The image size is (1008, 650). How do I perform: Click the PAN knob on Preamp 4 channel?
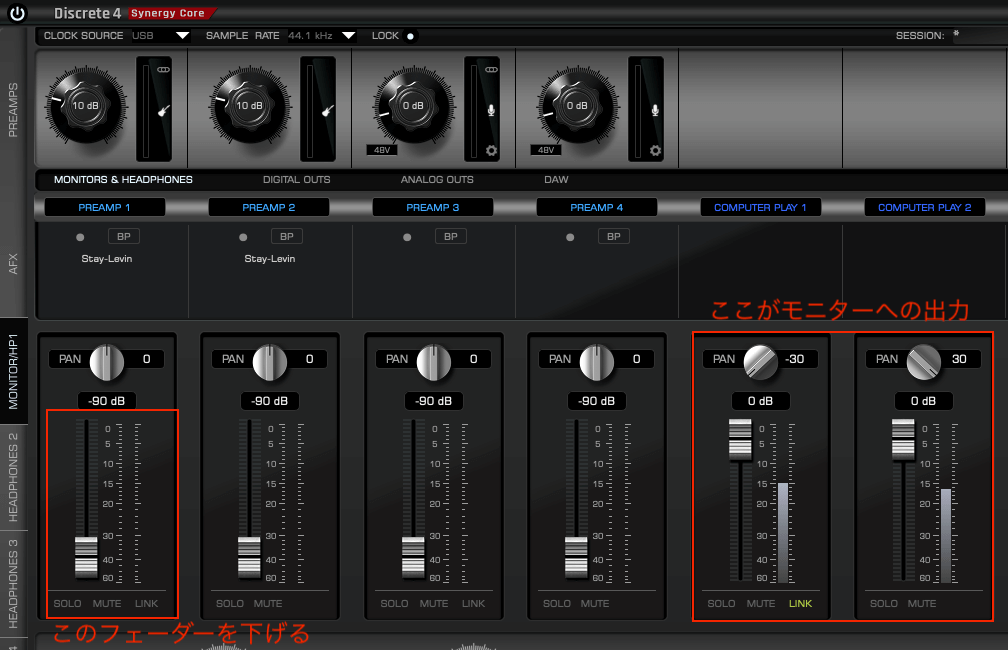(597, 362)
